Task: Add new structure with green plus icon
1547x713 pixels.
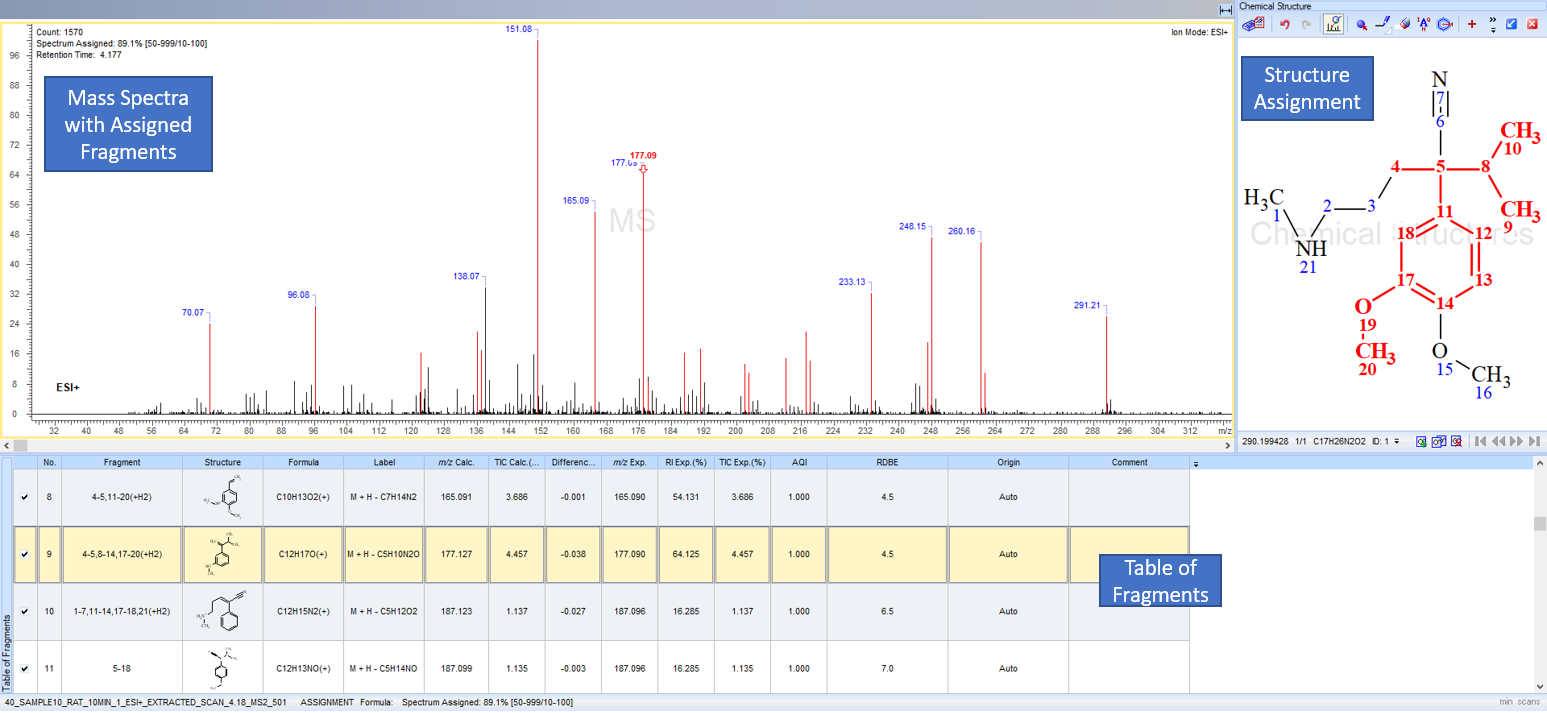Action: [1421, 441]
